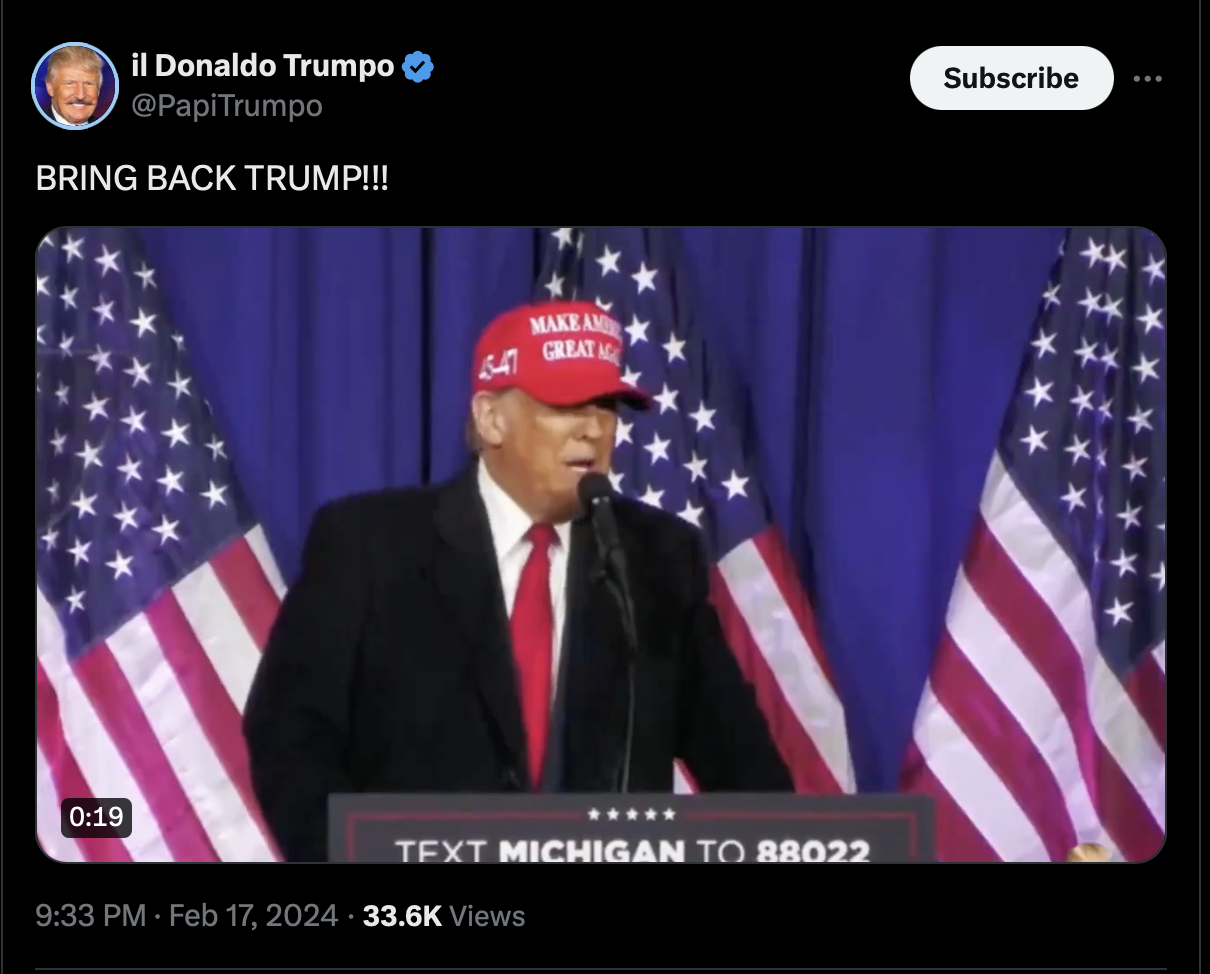Click the il Donaldo Trumpo display name
This screenshot has height=974, width=1210.
(264, 66)
